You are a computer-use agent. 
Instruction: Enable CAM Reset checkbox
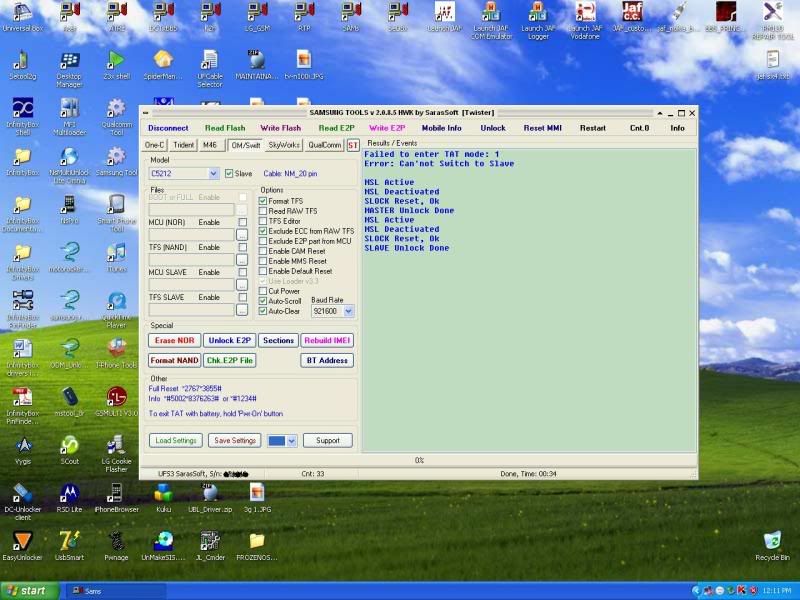click(x=263, y=251)
